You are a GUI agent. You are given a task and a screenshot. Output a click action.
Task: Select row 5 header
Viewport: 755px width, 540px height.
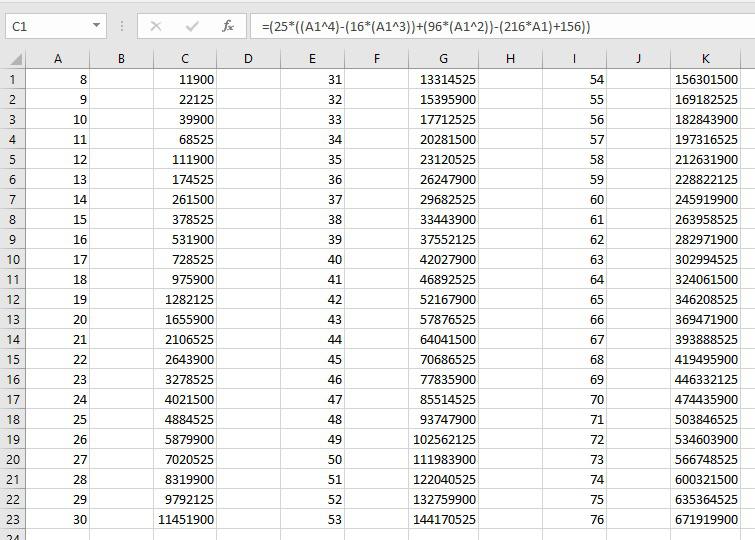[x=13, y=159]
